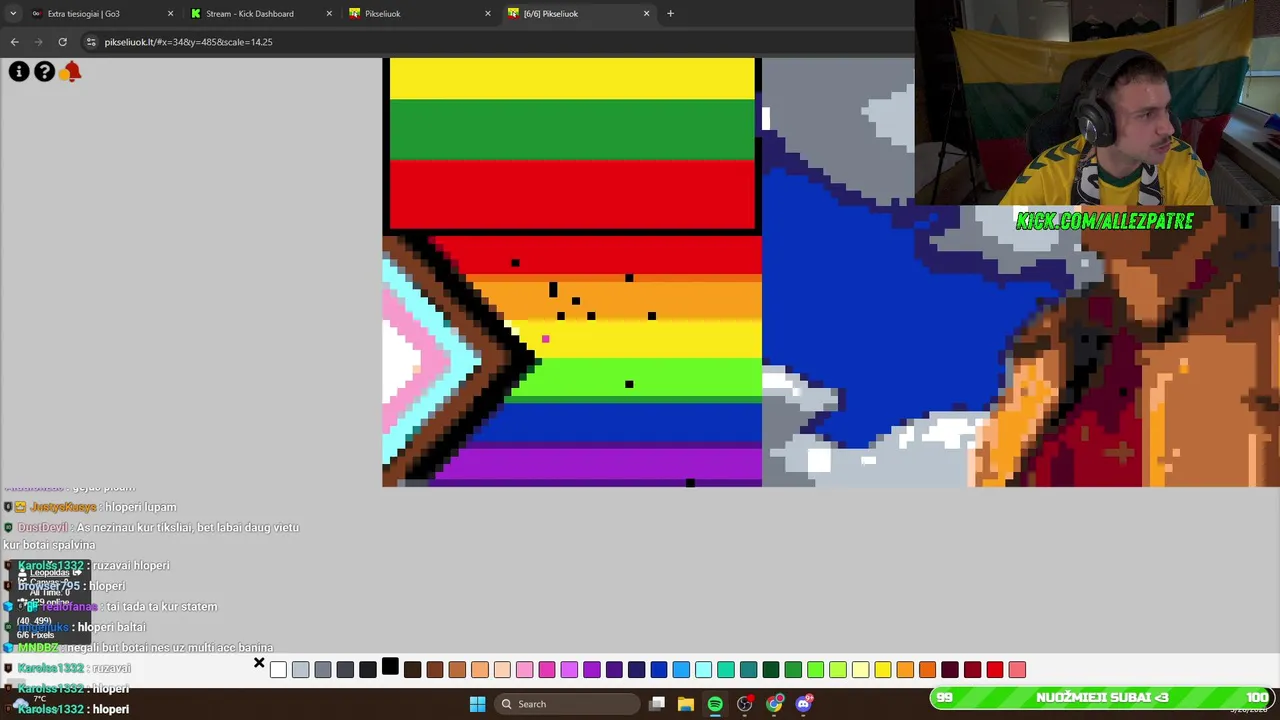Open Discord from the taskbar
Viewport: 1280px width, 720px height.
(x=803, y=704)
